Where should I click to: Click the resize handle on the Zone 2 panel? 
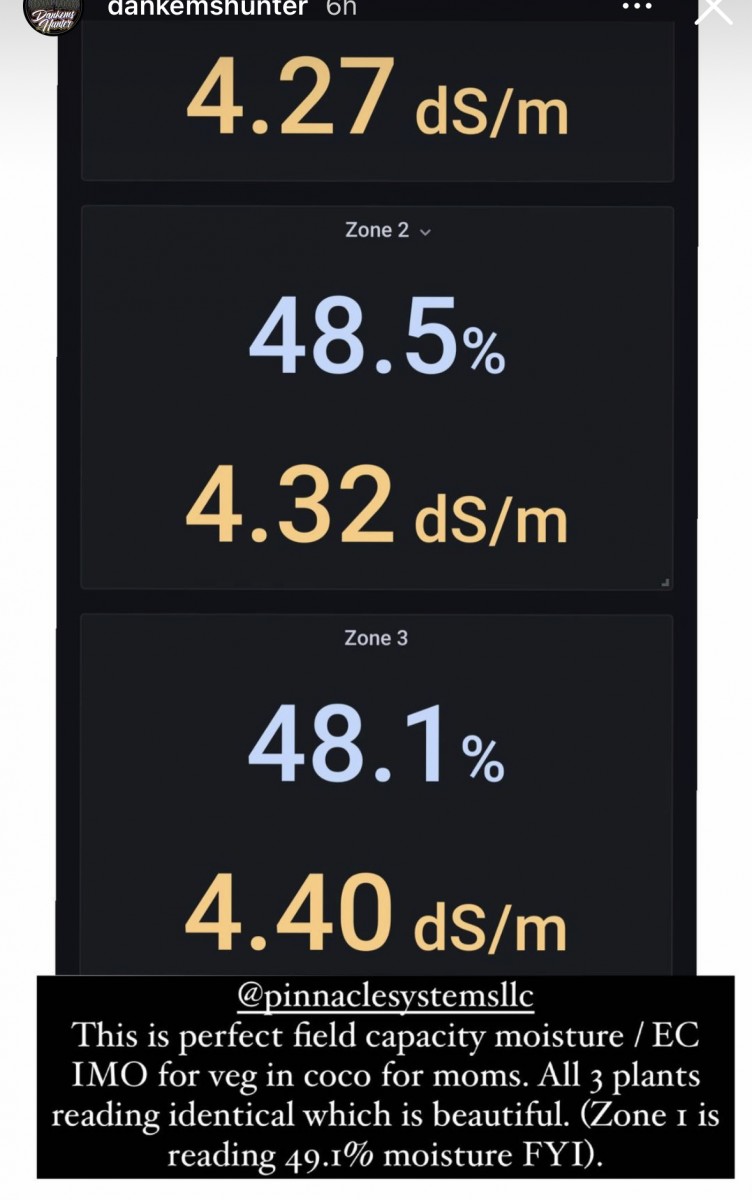tap(665, 582)
